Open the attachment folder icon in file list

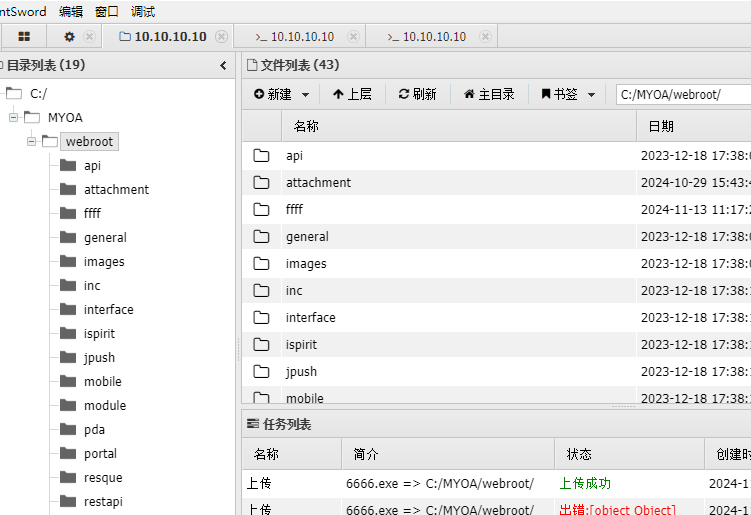[x=262, y=183]
